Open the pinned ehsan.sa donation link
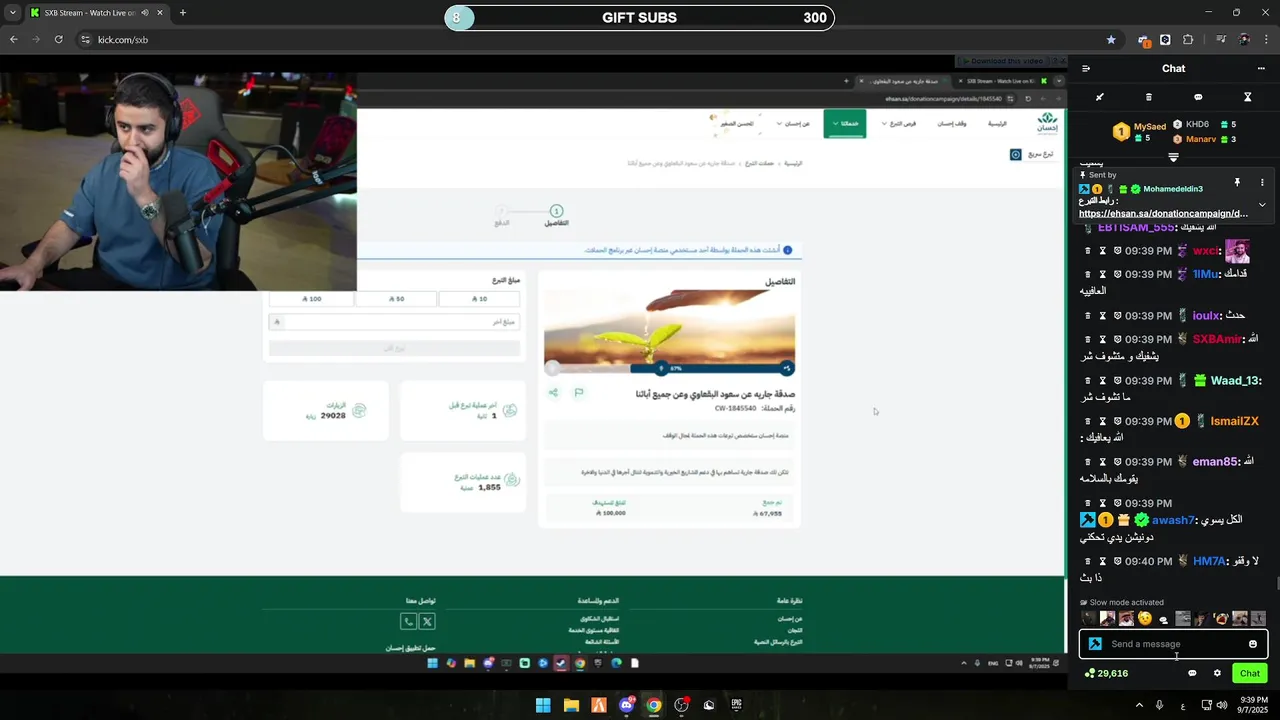The height and width of the screenshot is (720, 1280). click(x=1163, y=213)
